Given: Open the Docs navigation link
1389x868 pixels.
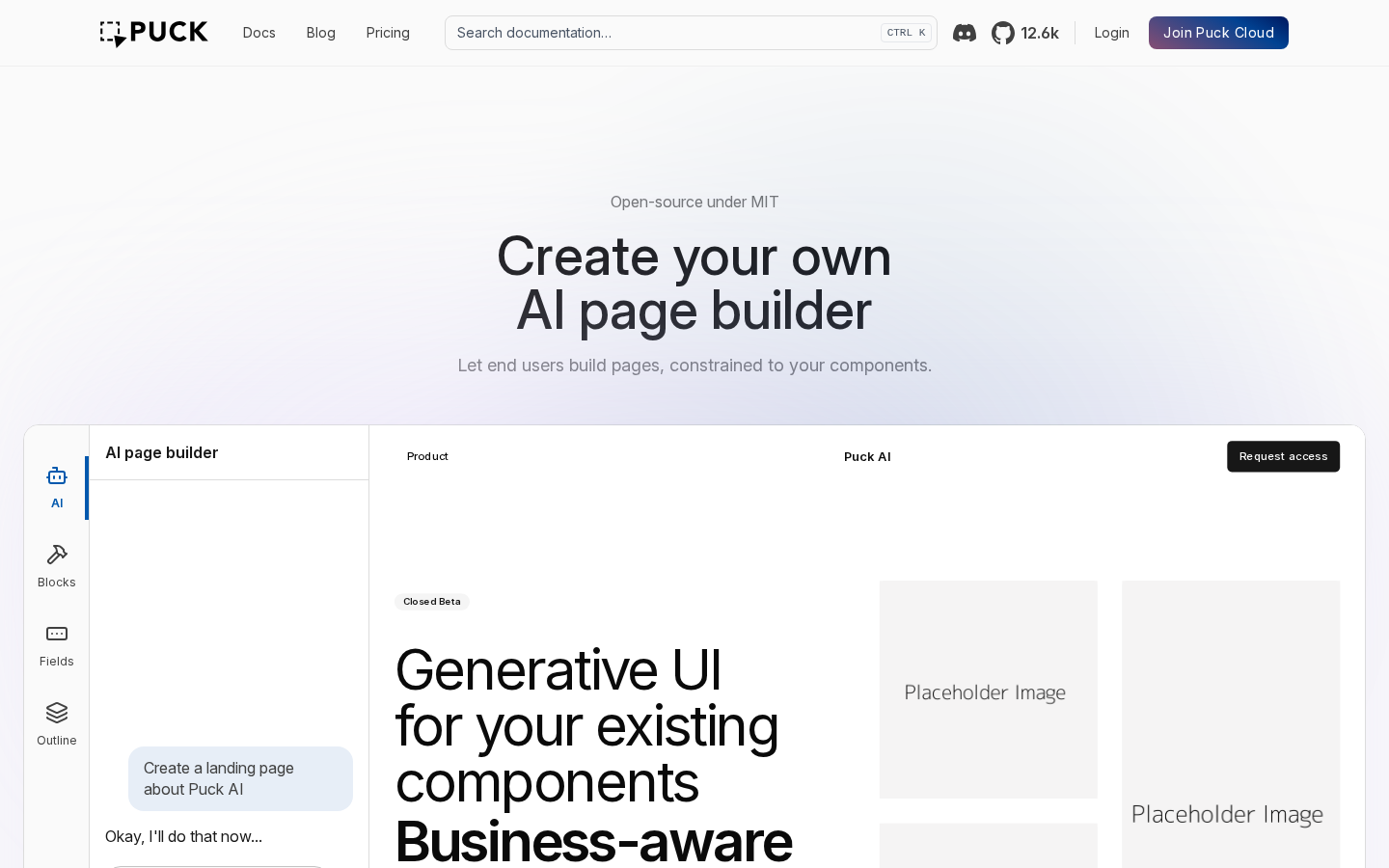Looking at the screenshot, I should pos(259,33).
